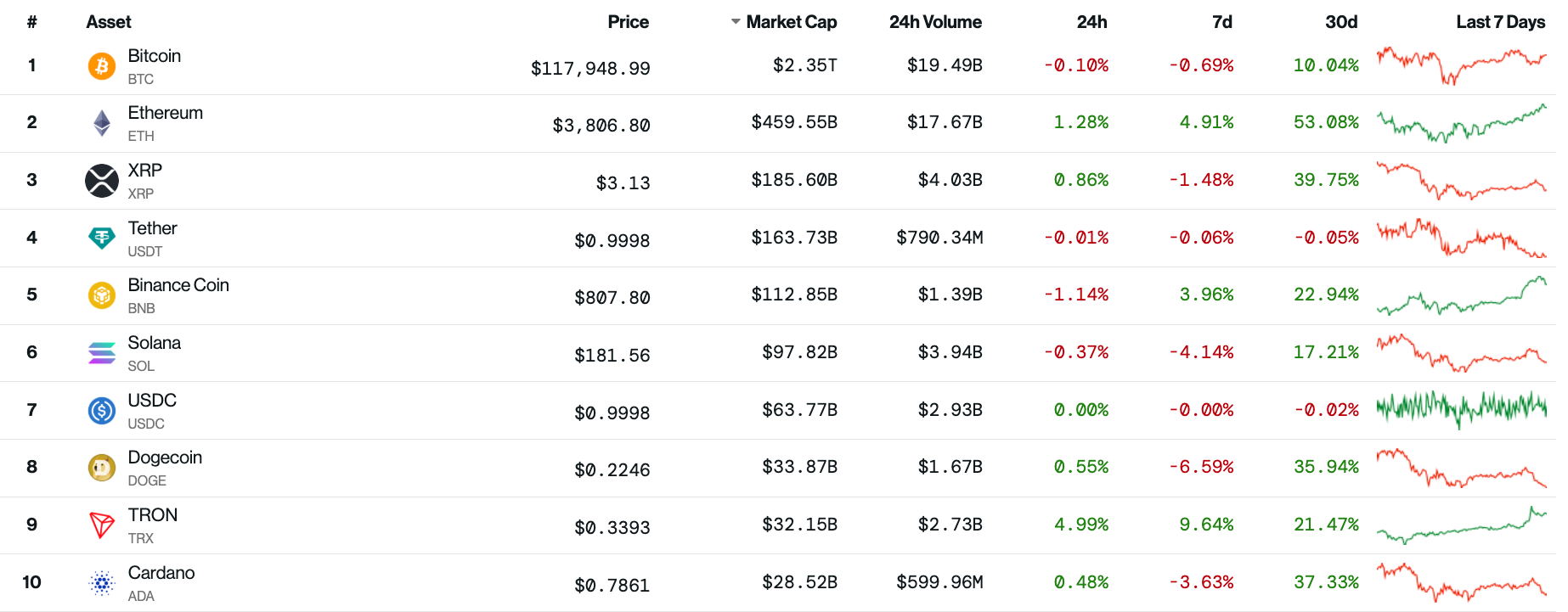Open the Dogecoin asset name link
Image resolution: width=1568 pixels, height=612 pixels.
[x=165, y=458]
